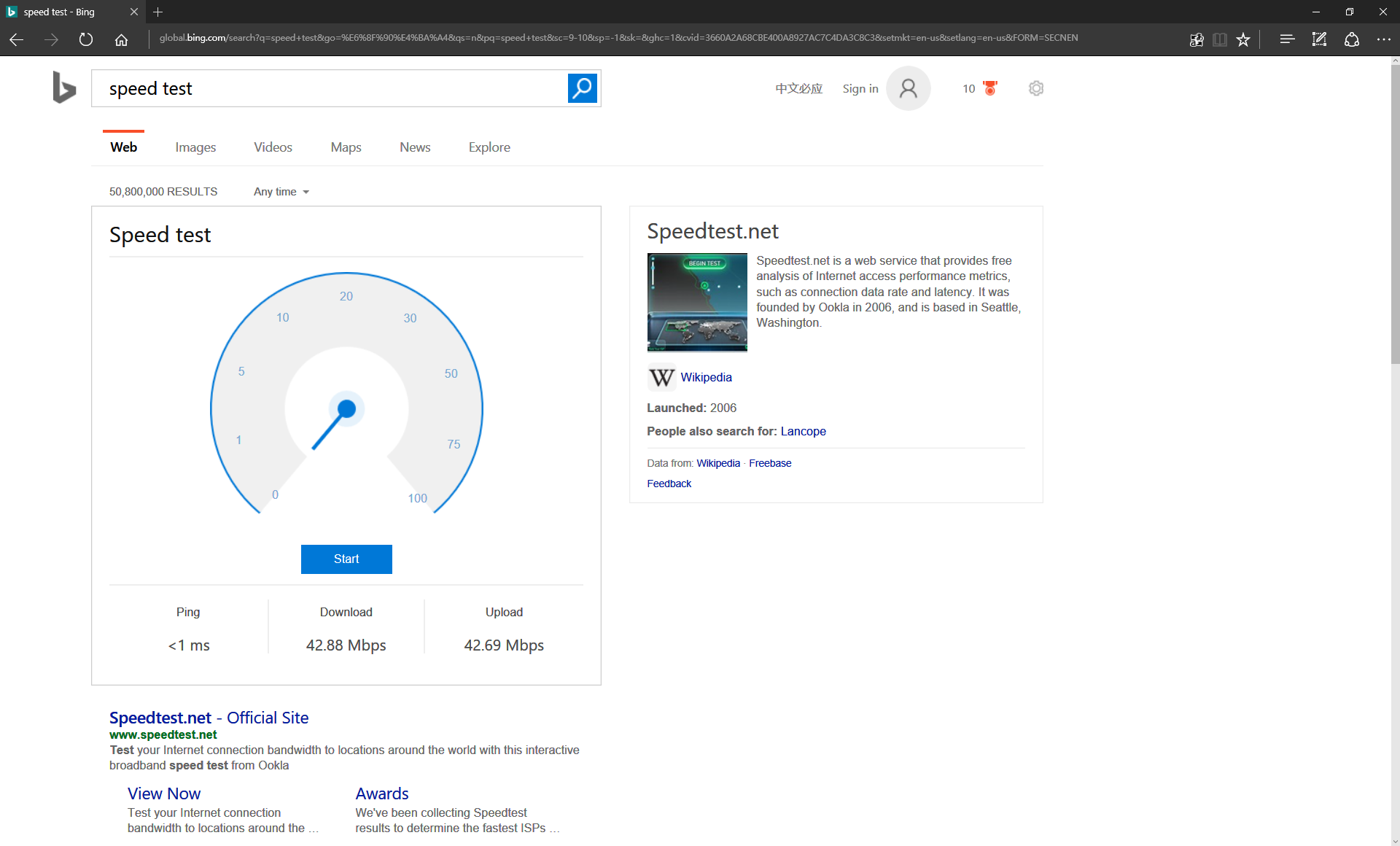Open the Make a Web Note icon
This screenshot has height=846, width=1400.
(x=1319, y=39)
